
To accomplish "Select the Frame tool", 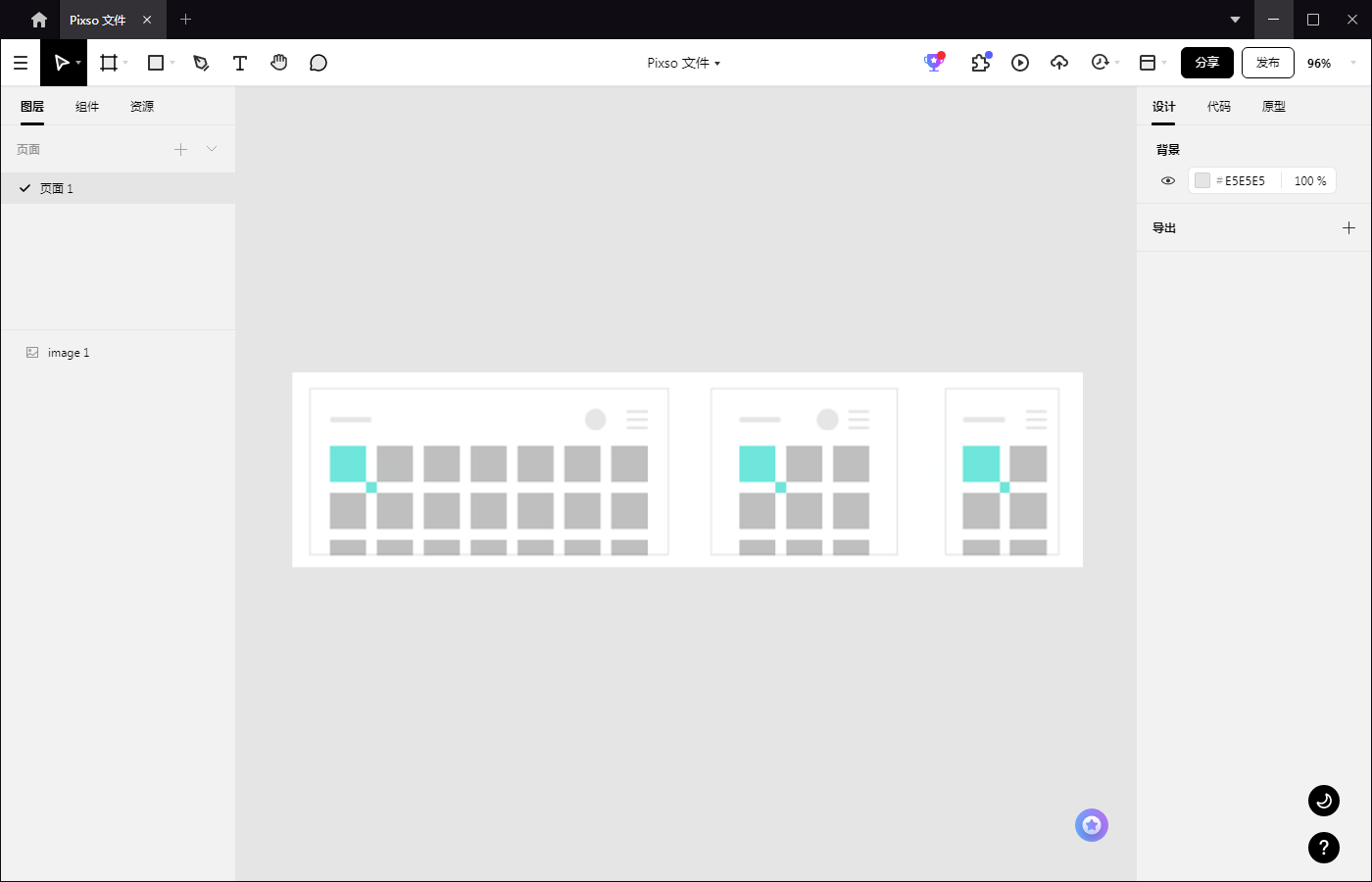I will [x=109, y=63].
